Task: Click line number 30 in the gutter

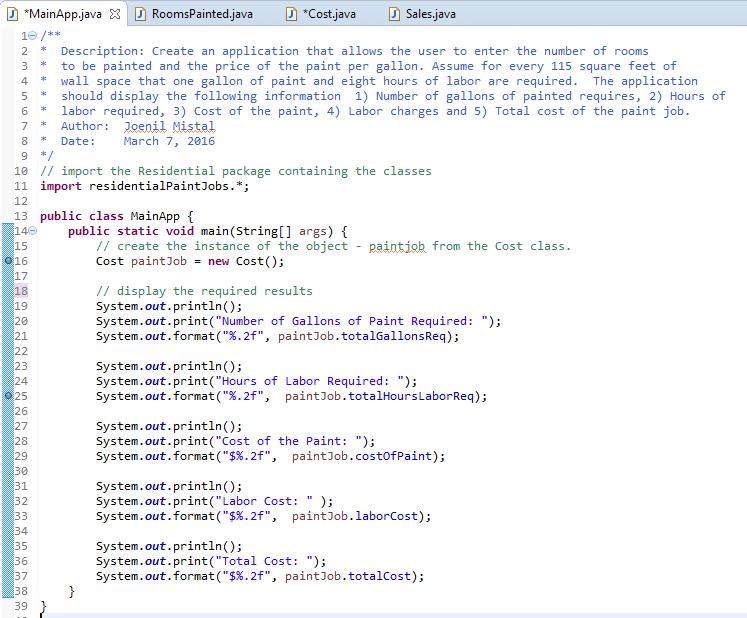Action: click(x=20, y=471)
